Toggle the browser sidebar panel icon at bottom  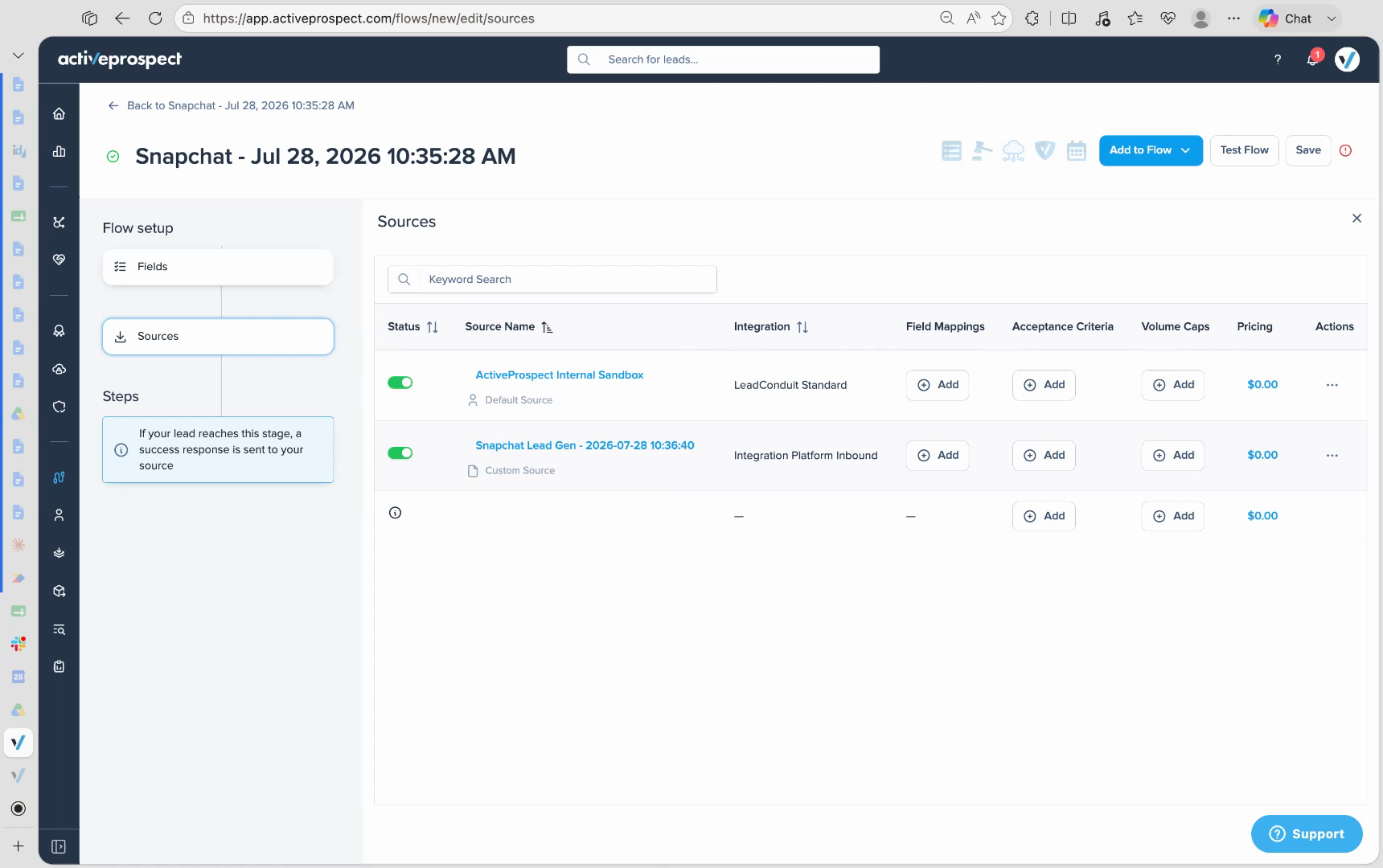click(59, 846)
